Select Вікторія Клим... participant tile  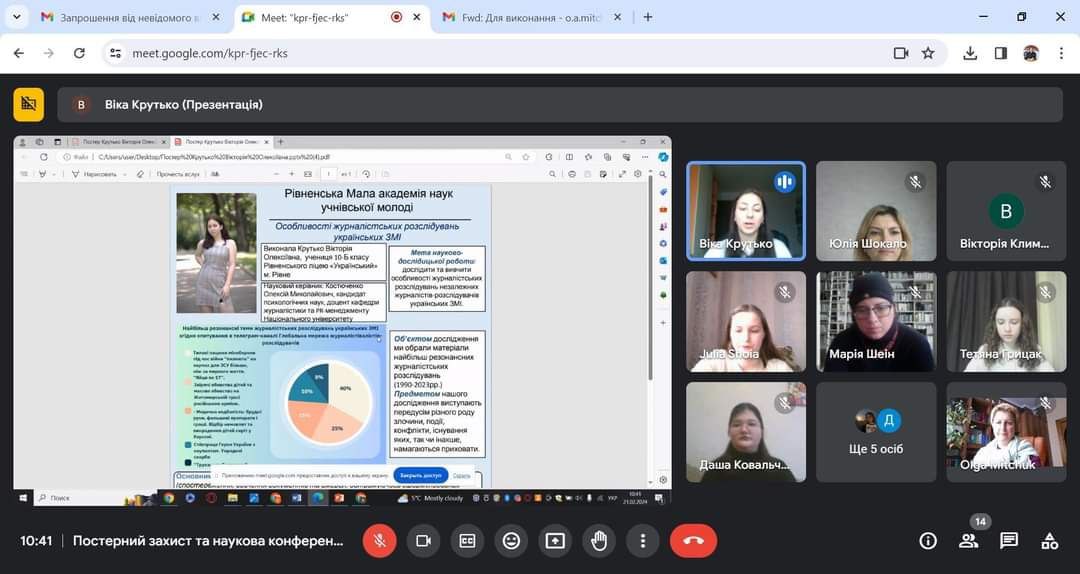click(x=1006, y=211)
